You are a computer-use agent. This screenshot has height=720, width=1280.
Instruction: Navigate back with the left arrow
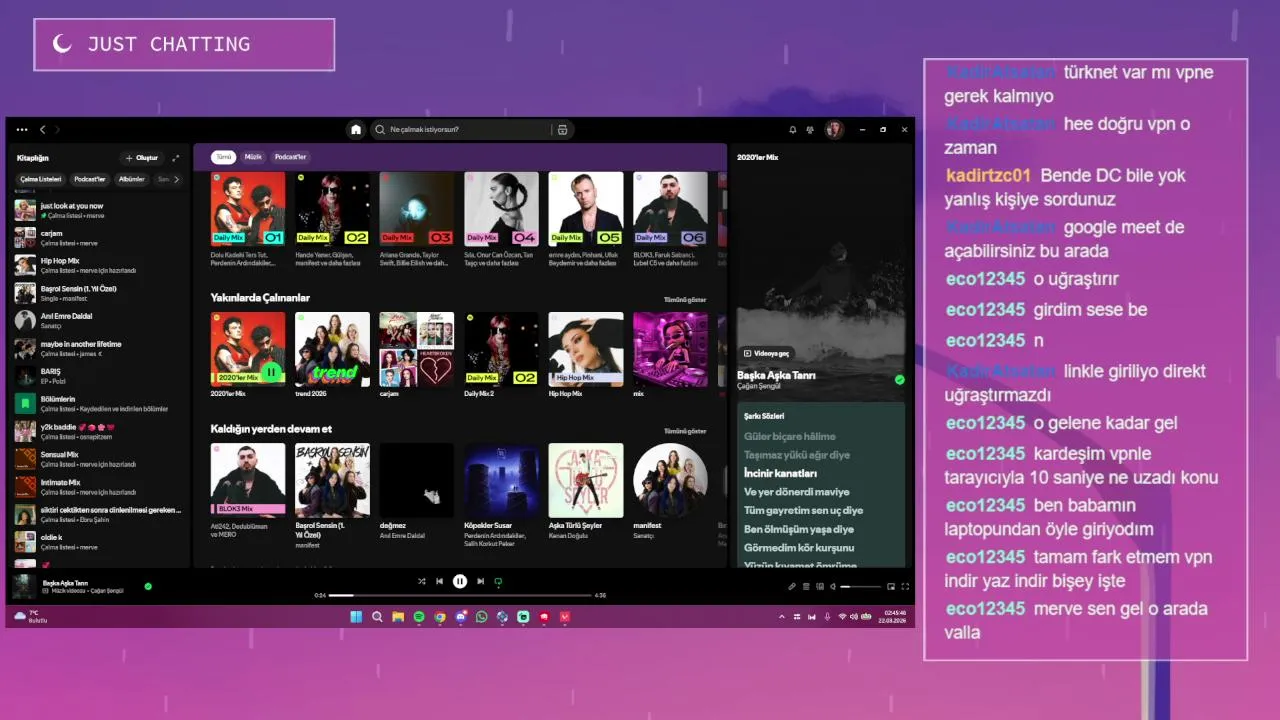click(x=42, y=129)
